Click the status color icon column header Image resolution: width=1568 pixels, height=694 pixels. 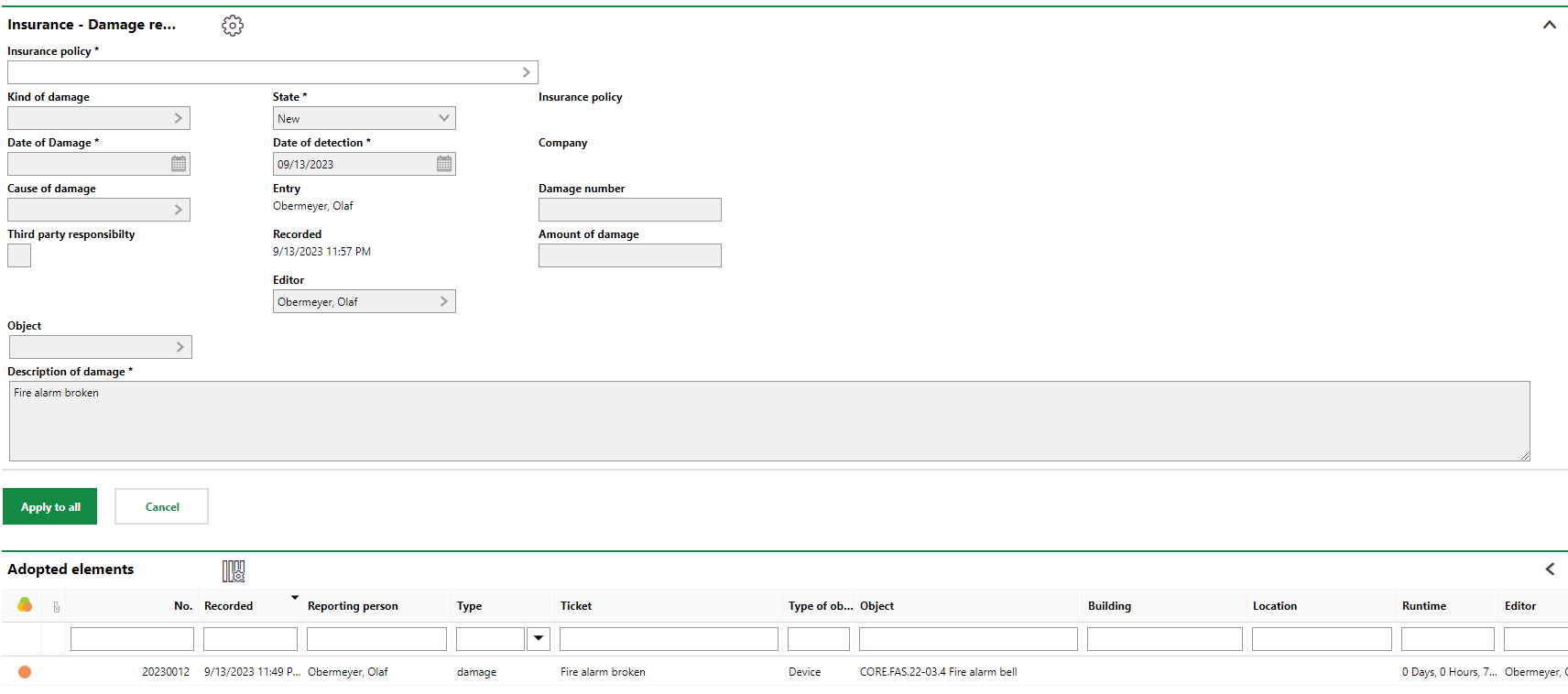pos(25,605)
